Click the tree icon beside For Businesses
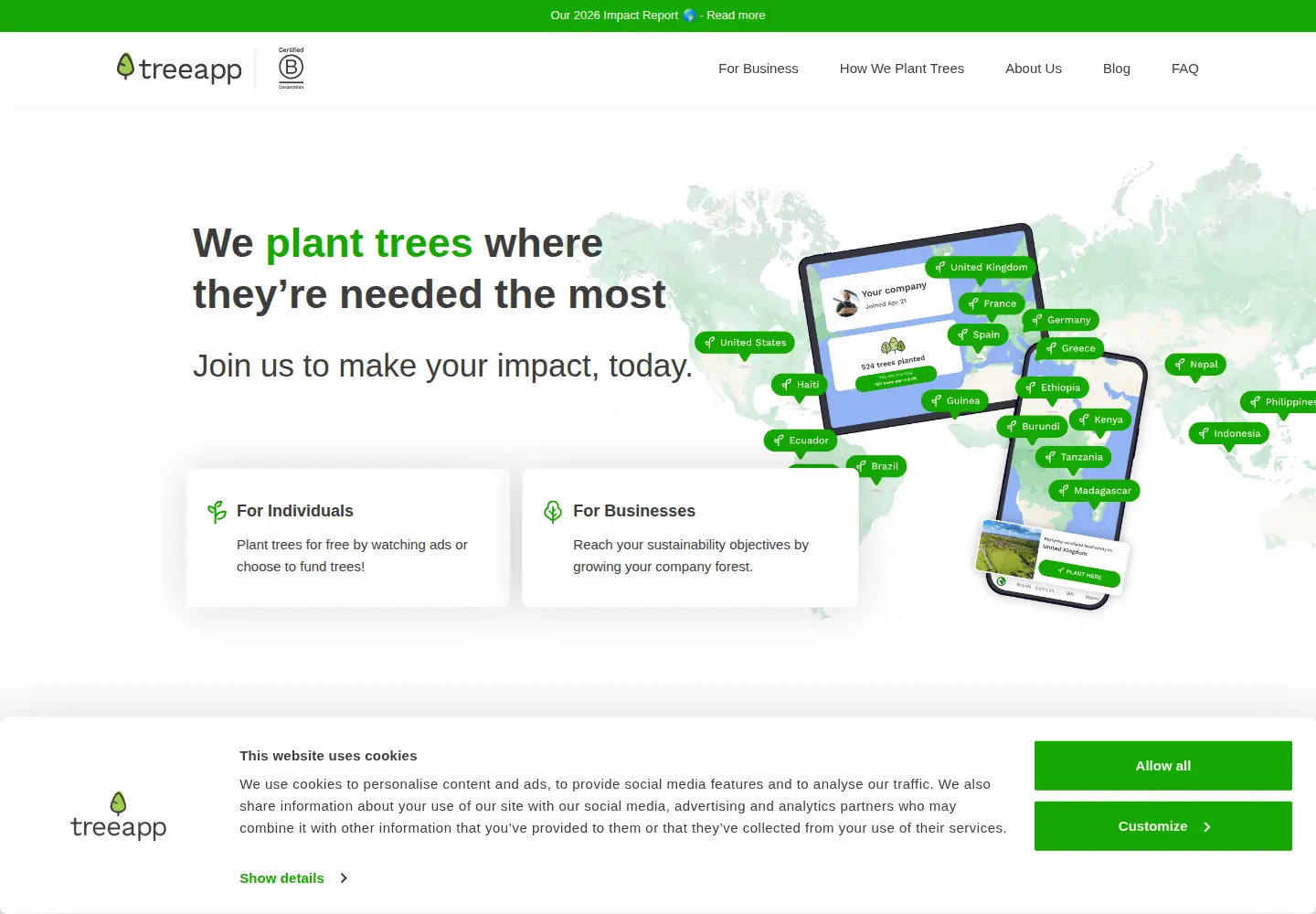This screenshot has height=914, width=1316. point(553,512)
